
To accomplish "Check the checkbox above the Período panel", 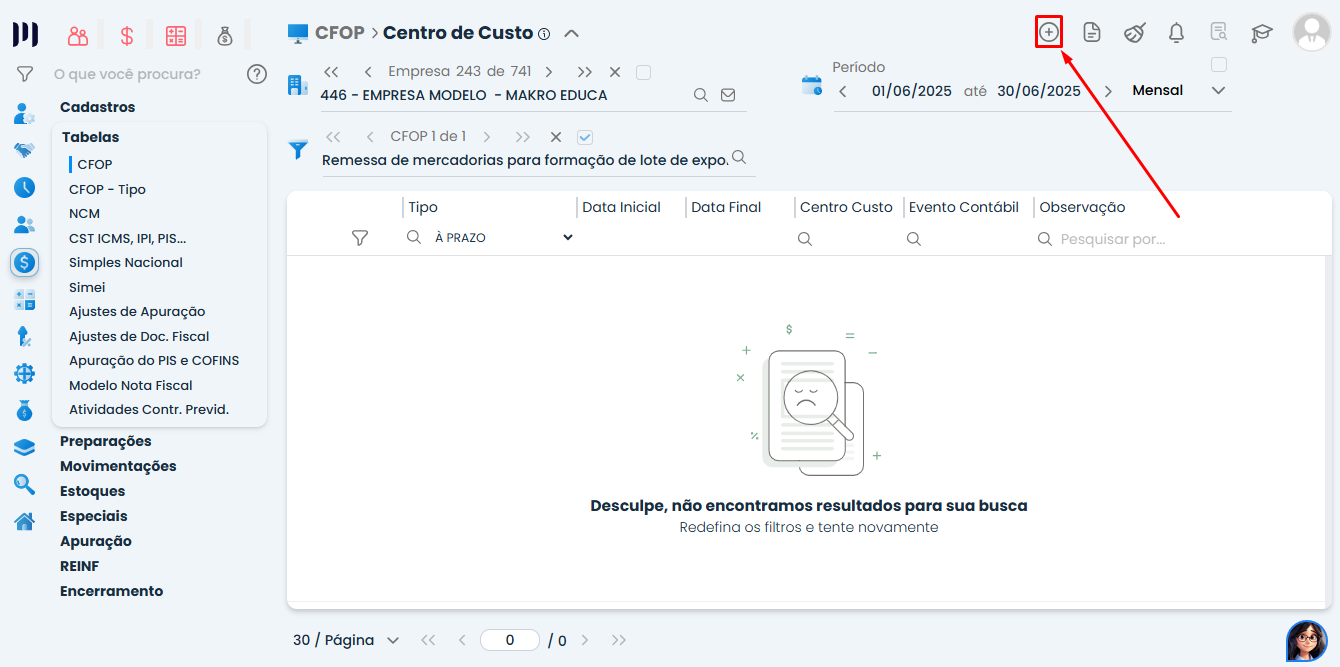I will pyautogui.click(x=1218, y=63).
